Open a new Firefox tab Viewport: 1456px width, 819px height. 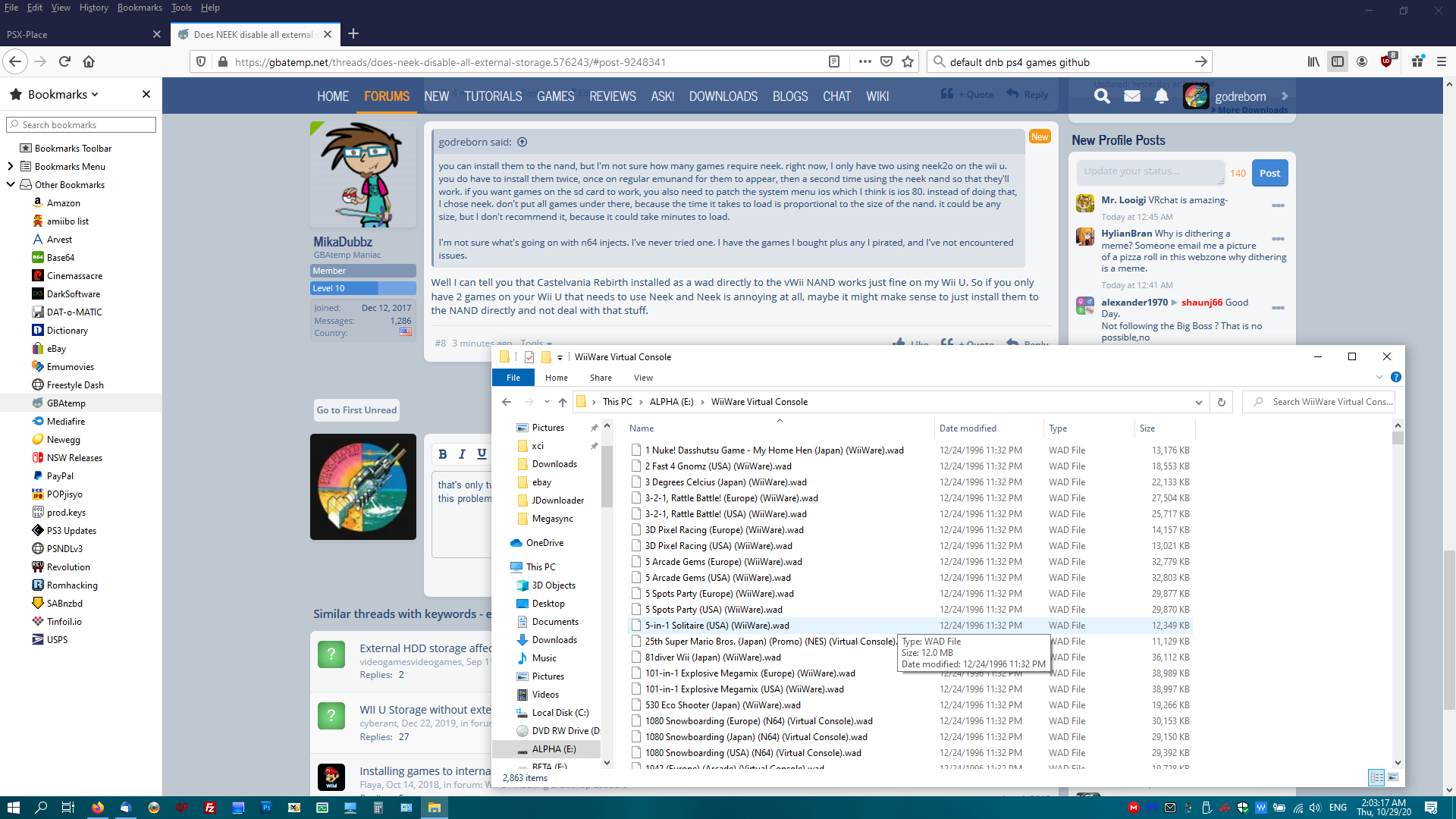coord(353,34)
